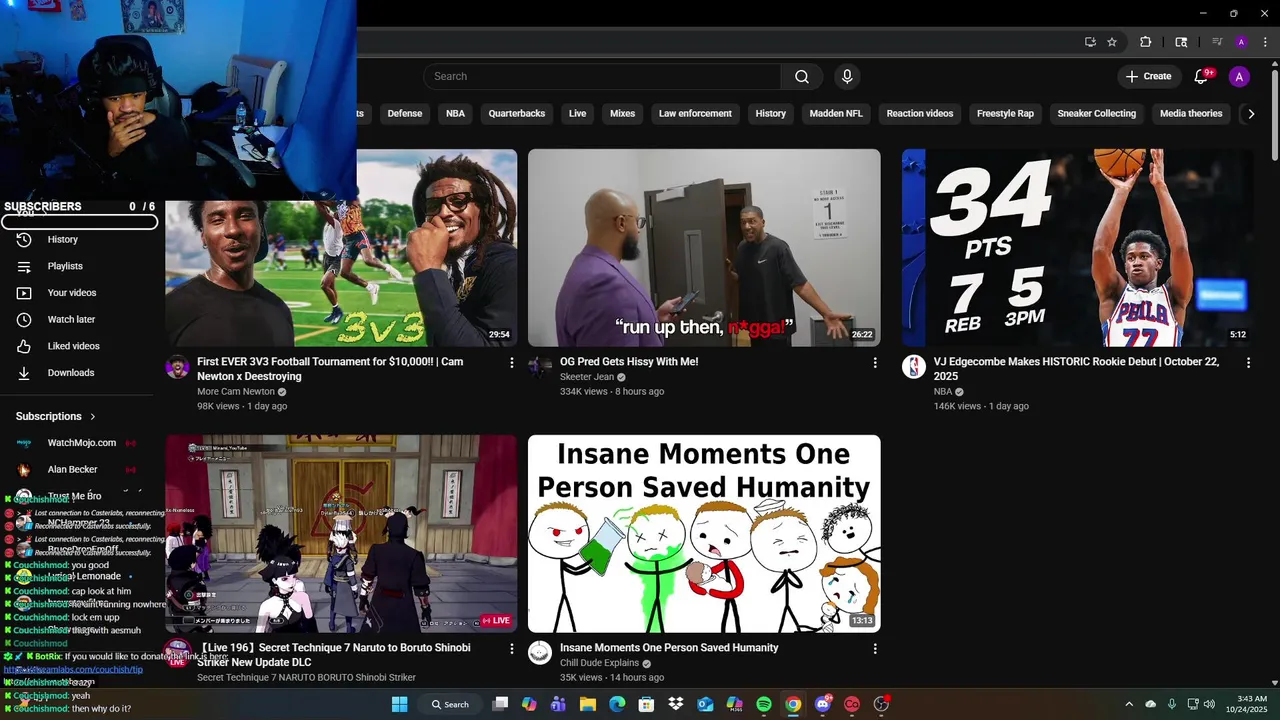Open Chrome Google Lens search icon
Screen dimensions: 1280x720
tap(1181, 42)
